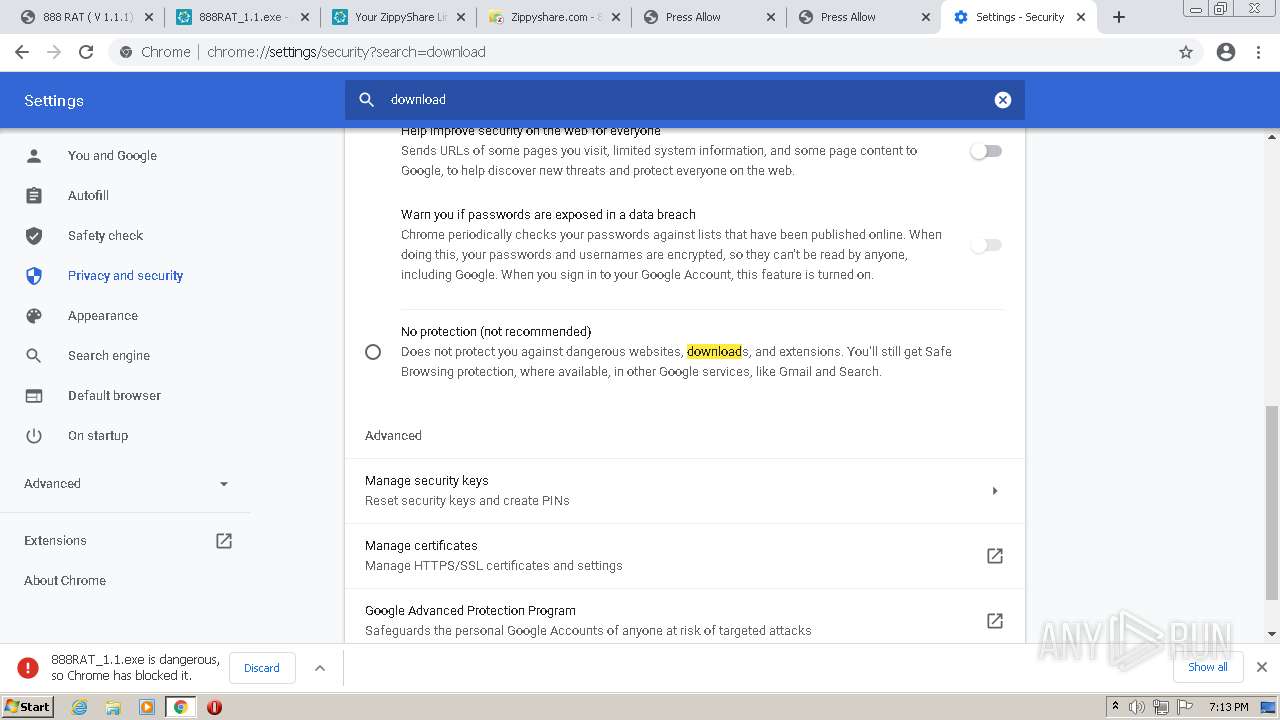Screen dimensions: 1280x720
Task: Reload the current settings page
Action: click(x=86, y=52)
